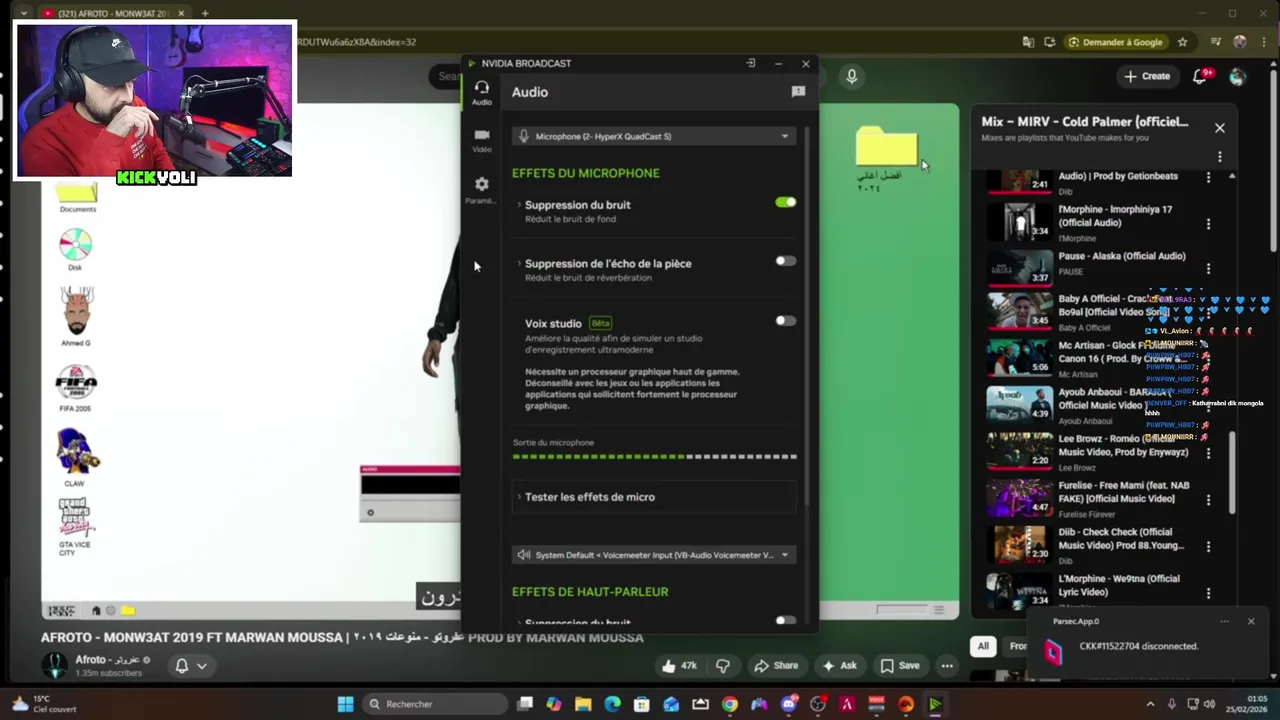Open Parsec notification ellipsis options
Viewport: 1280px width, 720px height.
[1224, 621]
